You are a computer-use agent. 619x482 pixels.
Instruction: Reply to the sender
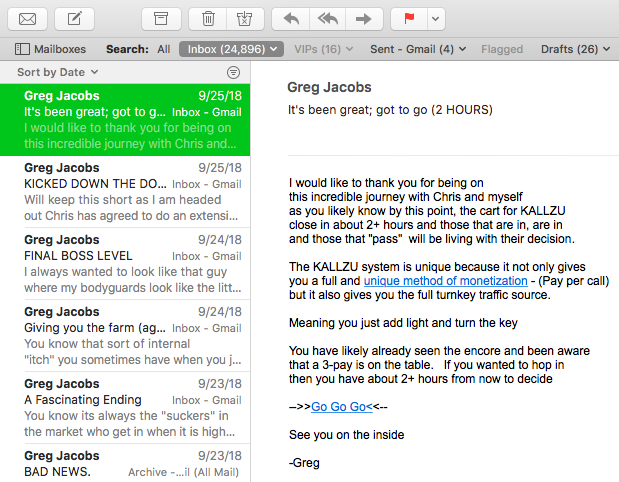click(x=291, y=18)
